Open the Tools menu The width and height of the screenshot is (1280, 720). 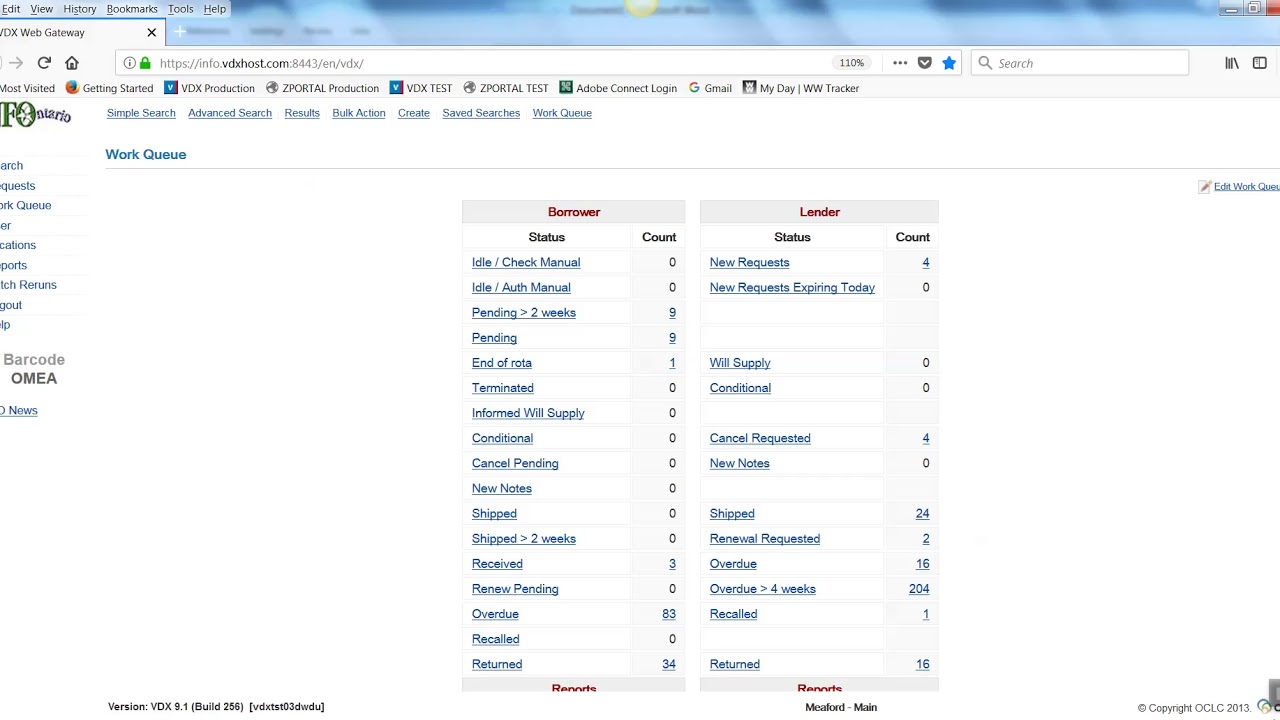(x=181, y=9)
